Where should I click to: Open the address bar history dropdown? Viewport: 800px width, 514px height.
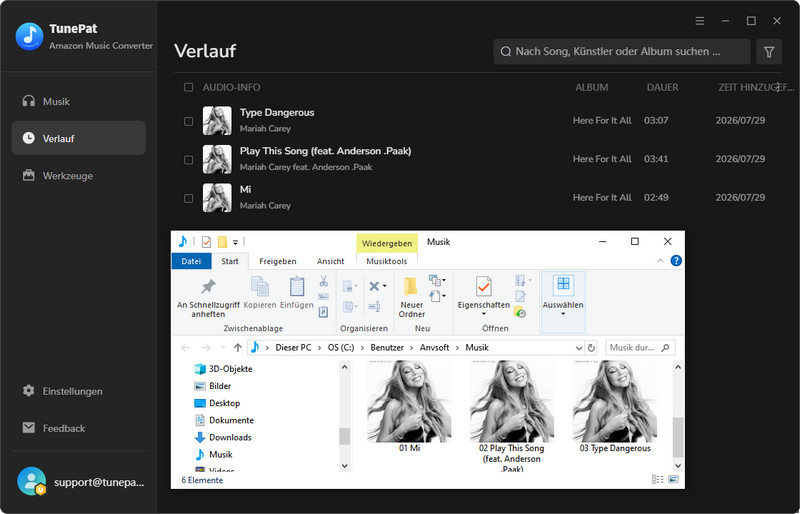579,348
